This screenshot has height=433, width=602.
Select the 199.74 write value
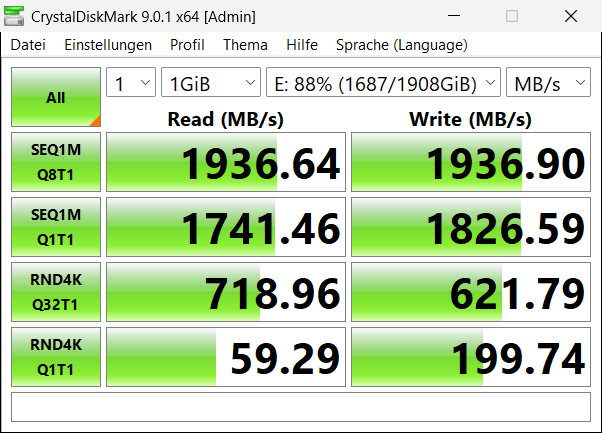tap(471, 357)
